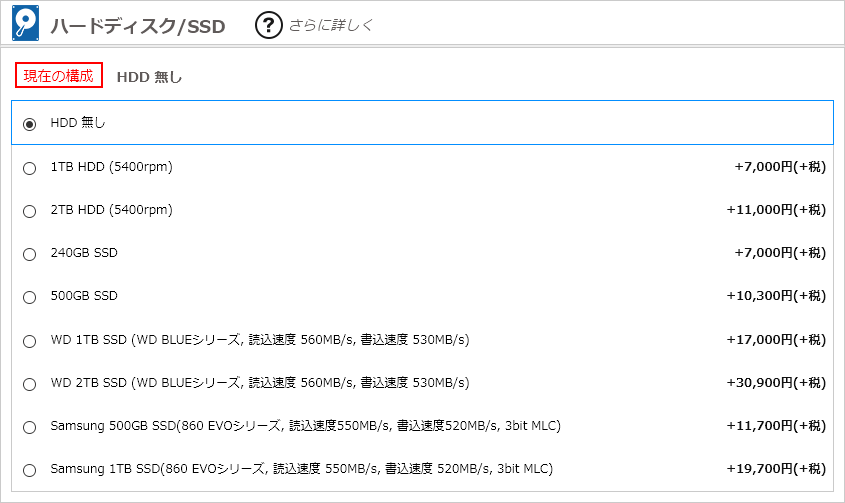Choose the 2TB HDD (5400rpm) option
This screenshot has height=503, width=845.
(x=30, y=211)
